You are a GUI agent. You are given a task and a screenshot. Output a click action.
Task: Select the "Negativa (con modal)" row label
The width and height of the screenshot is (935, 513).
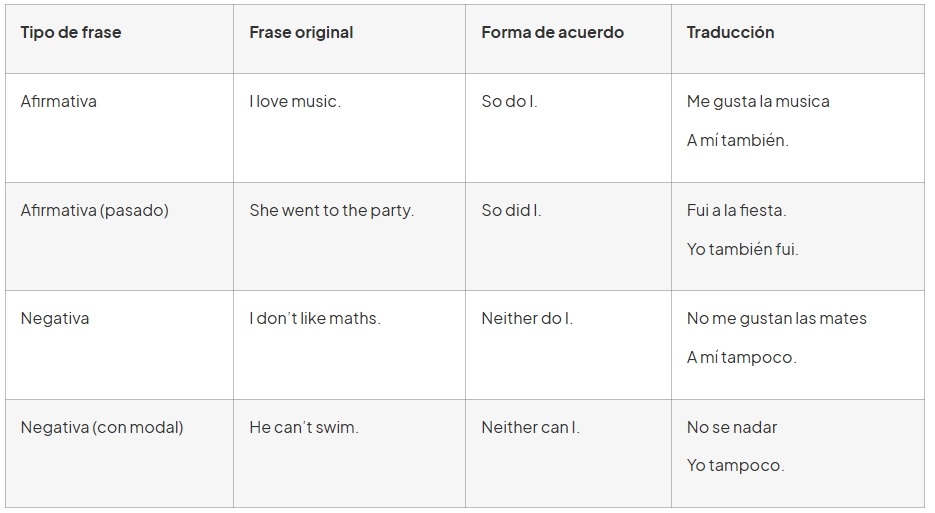(x=102, y=427)
